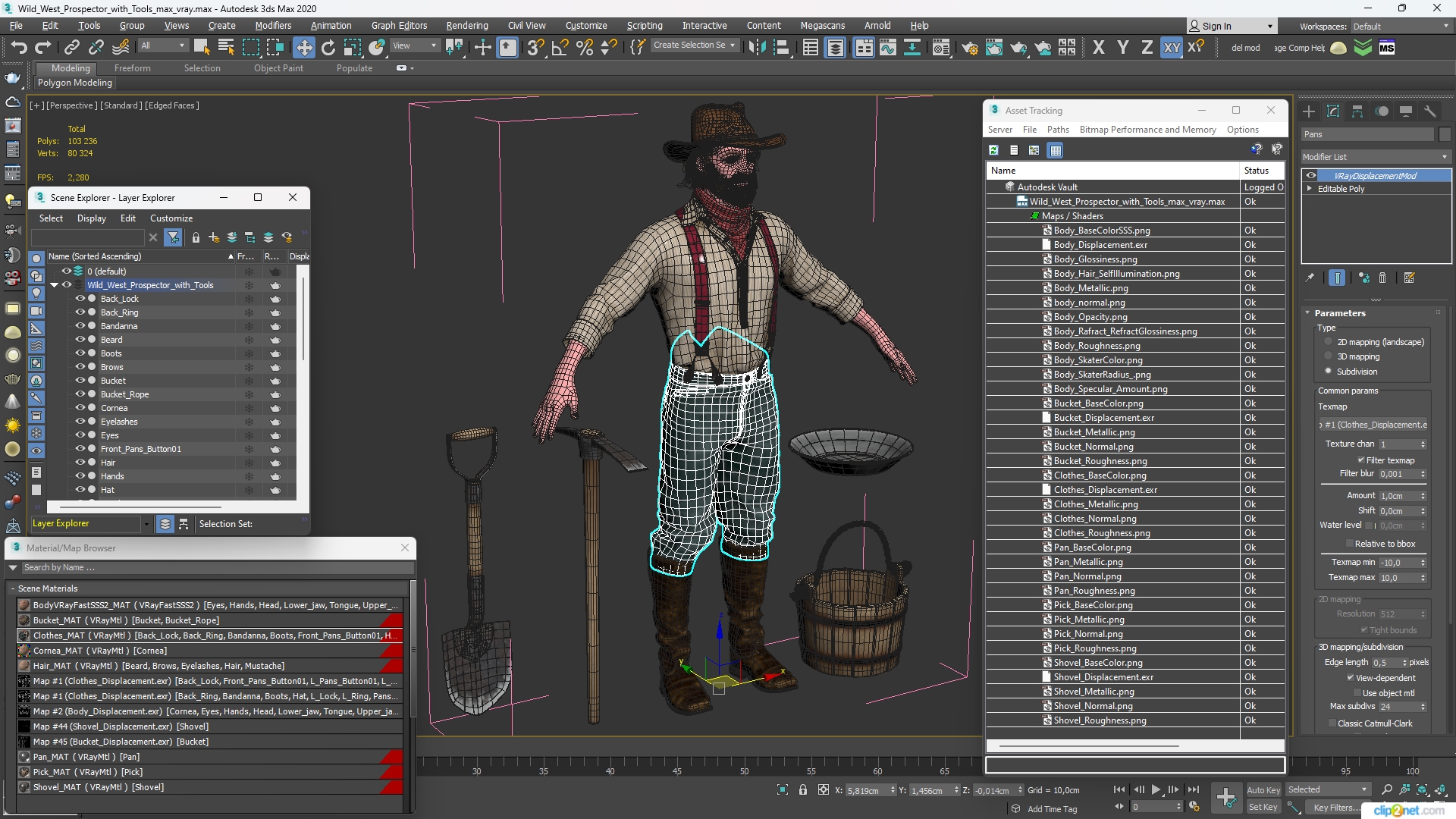Select the Select and Move tool
Screen dimensions: 1456x819
pos(303,47)
